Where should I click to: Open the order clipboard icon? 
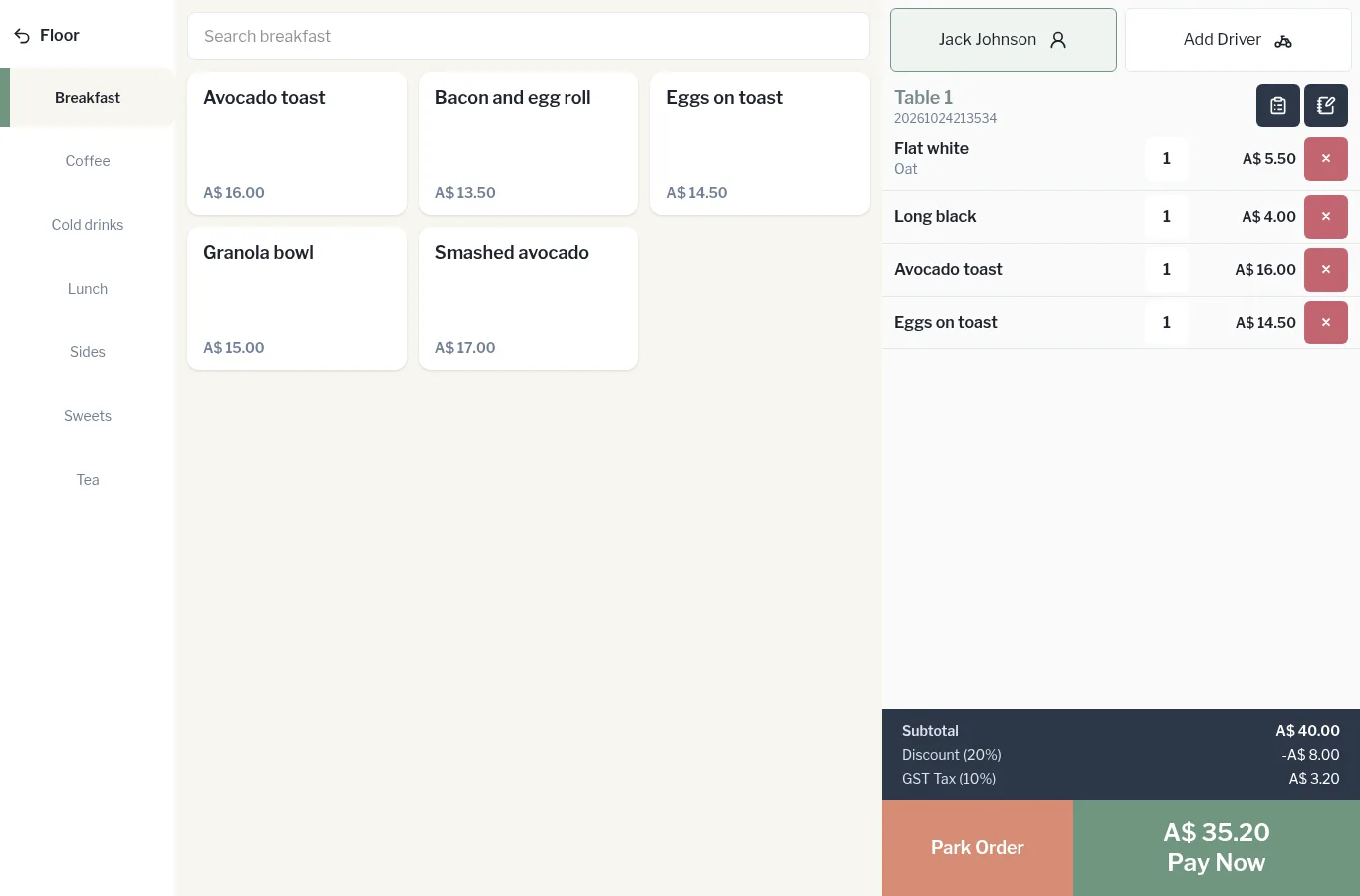[x=1278, y=106]
